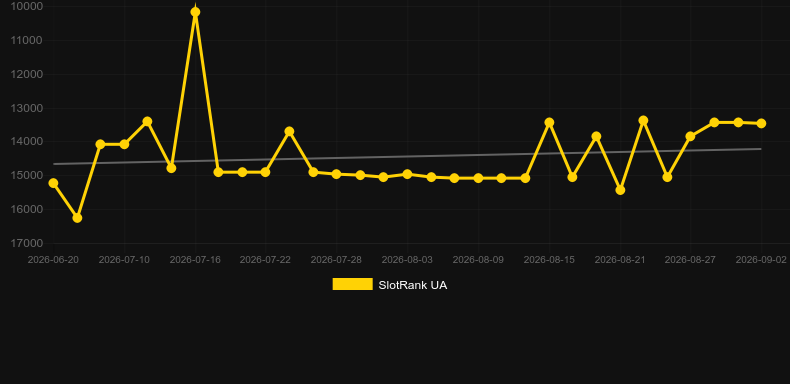Viewport: 790px width, 384px height.
Task: Click the 2026-09-02 x-axis date label
Action: (x=761, y=260)
